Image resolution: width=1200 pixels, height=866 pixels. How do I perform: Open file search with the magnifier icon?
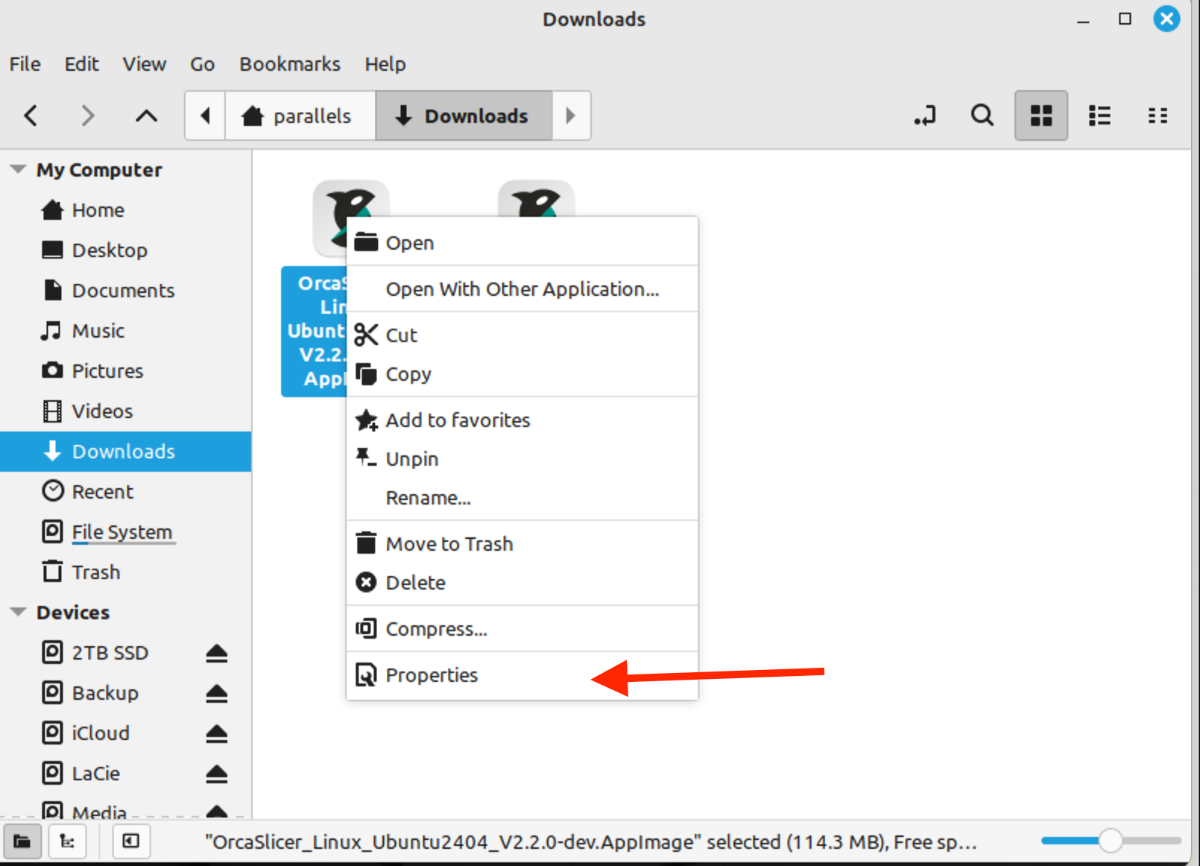[983, 116]
